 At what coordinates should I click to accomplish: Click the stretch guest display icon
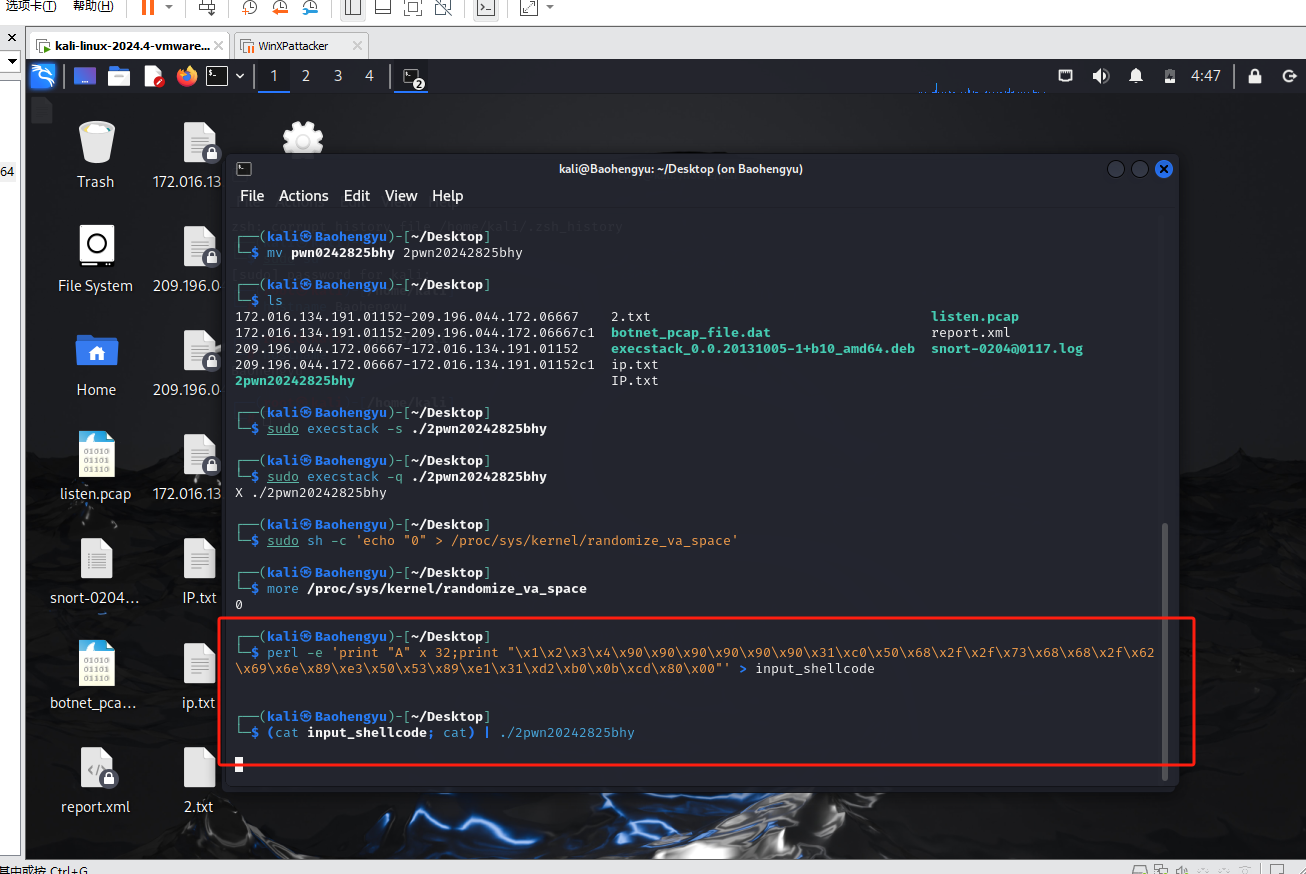coord(529,8)
